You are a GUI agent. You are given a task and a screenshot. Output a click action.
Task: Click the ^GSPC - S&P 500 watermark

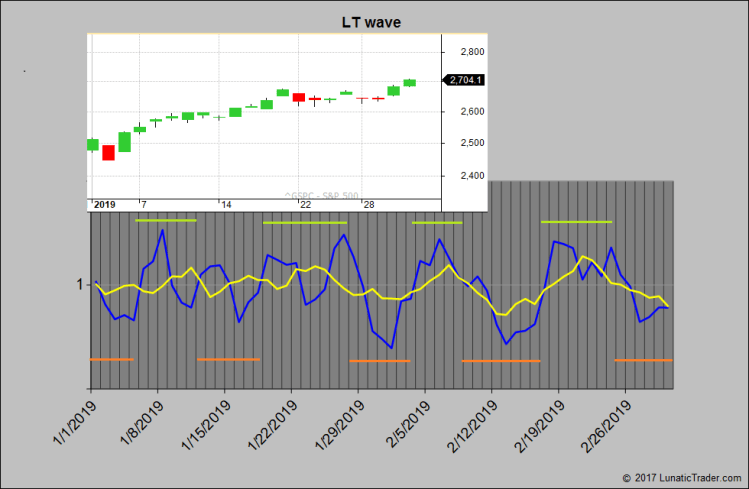[321, 195]
